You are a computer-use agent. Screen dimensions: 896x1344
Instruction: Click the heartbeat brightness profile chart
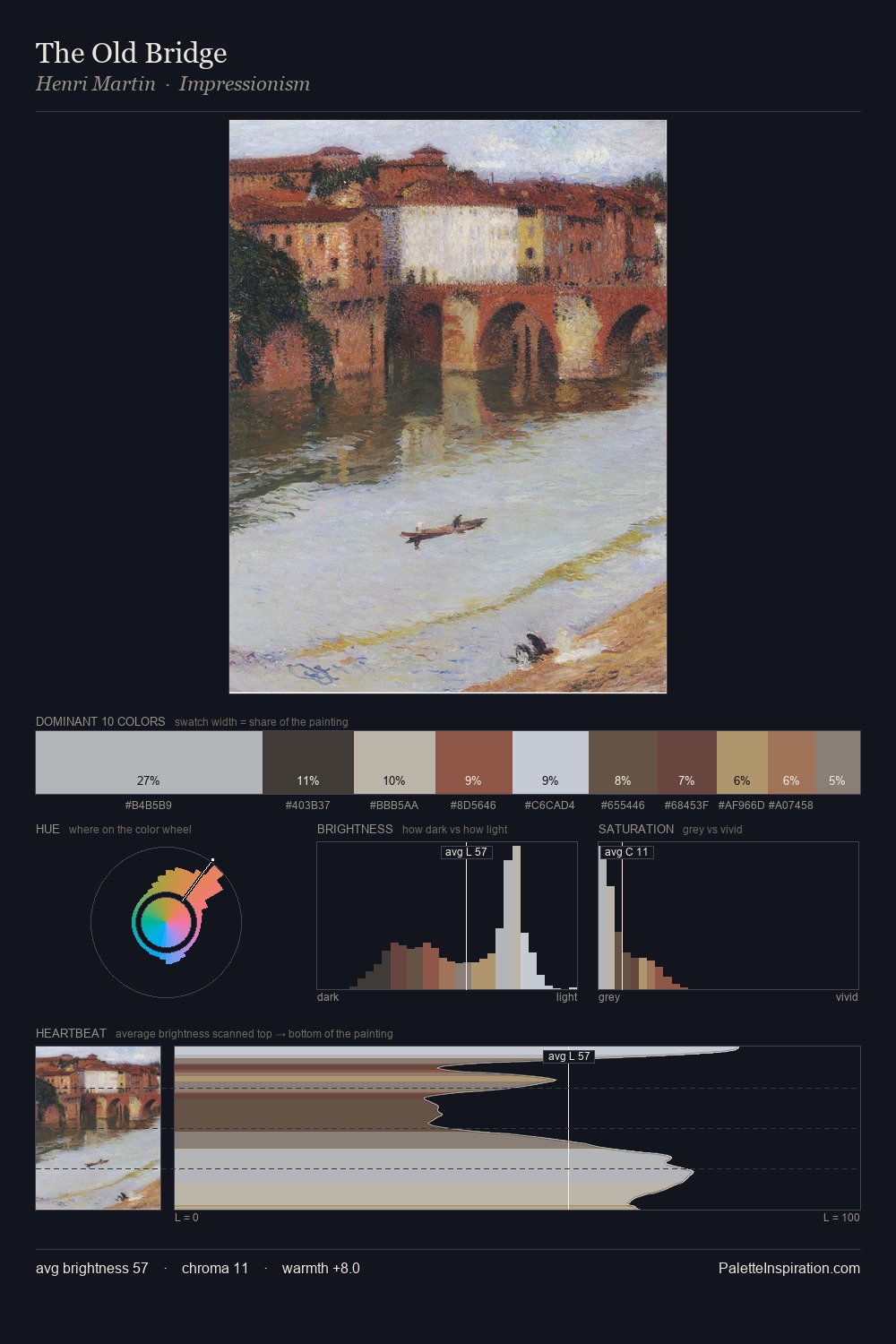point(518,1128)
